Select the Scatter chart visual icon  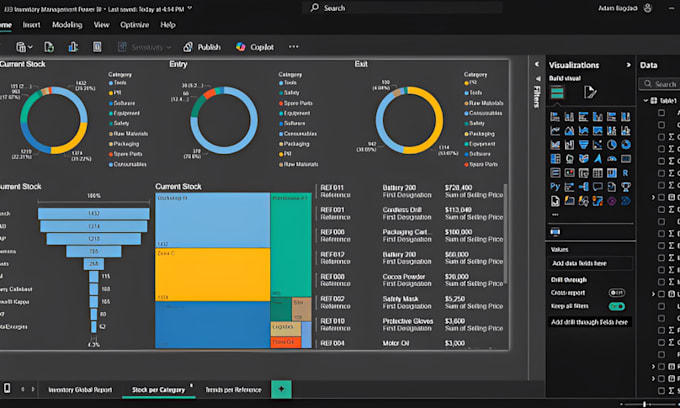tap(598, 145)
